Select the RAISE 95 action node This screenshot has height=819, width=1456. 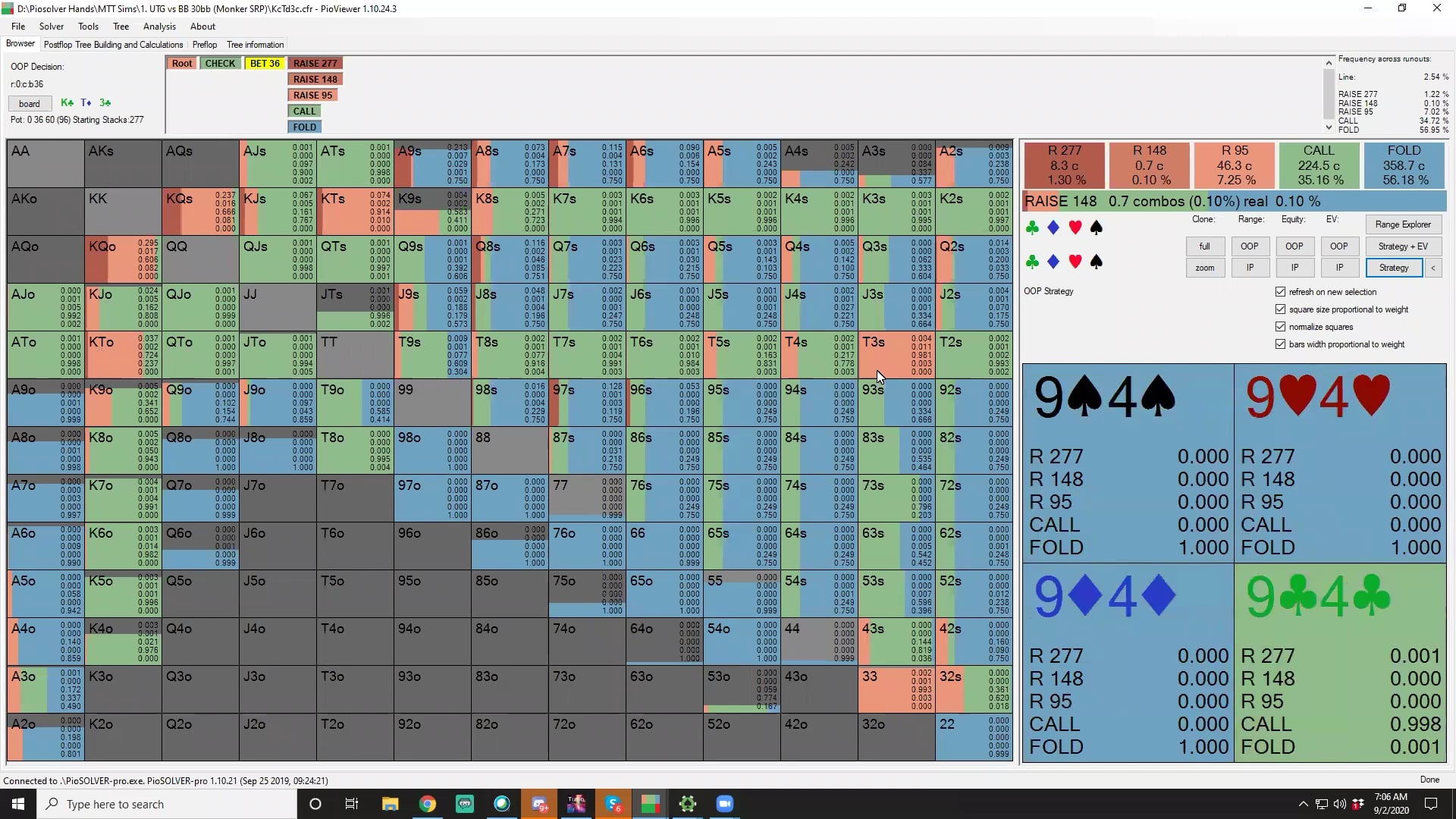[312, 96]
